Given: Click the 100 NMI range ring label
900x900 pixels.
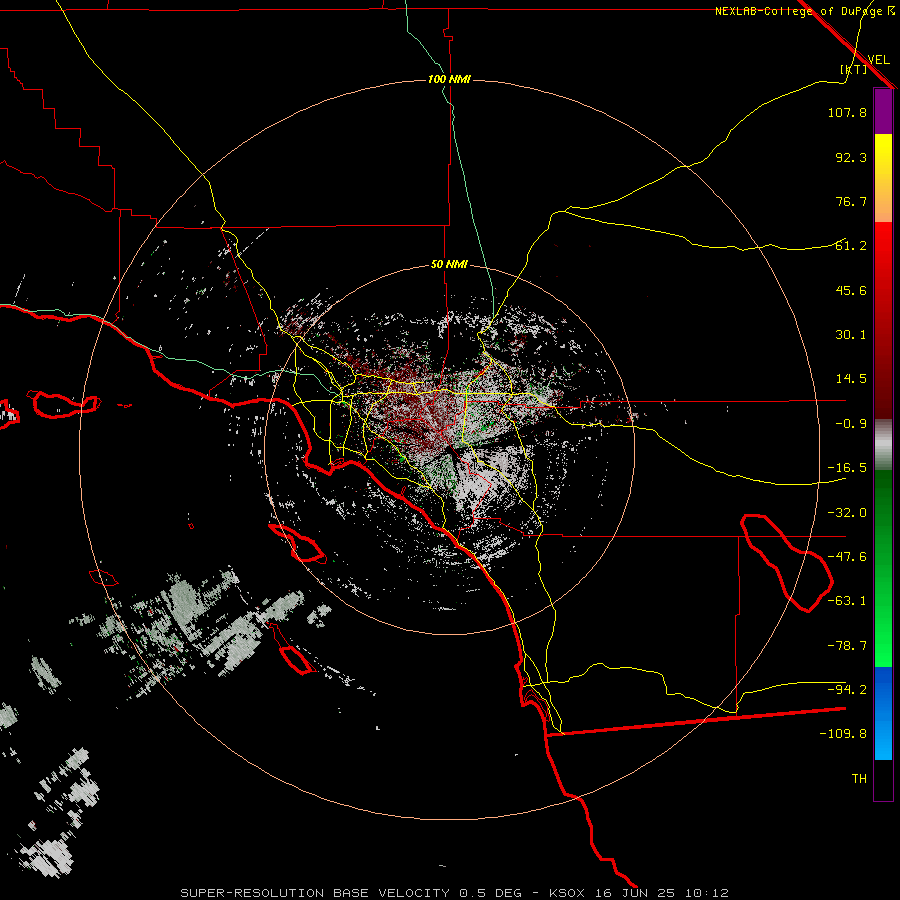Looking at the screenshot, I should click(449, 79).
